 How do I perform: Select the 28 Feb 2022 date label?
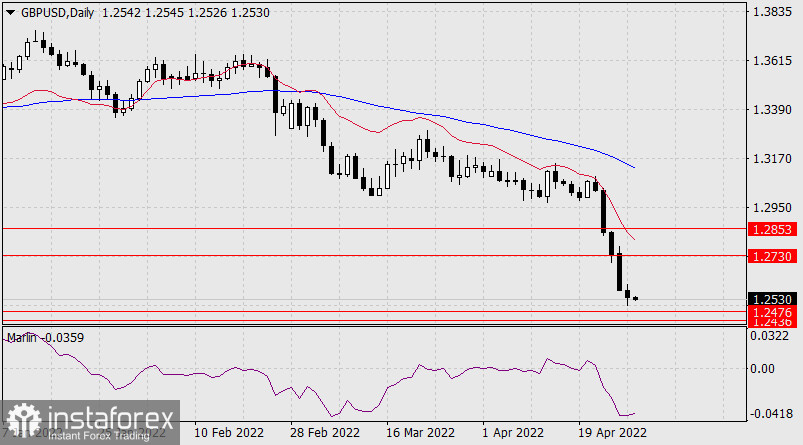point(325,433)
